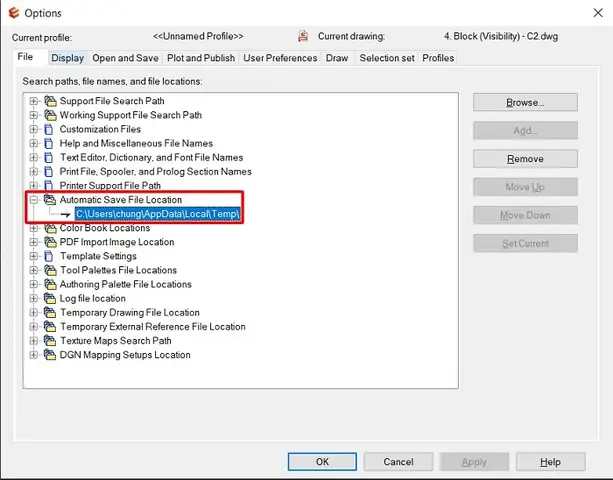Switch to the Draw tab
The width and height of the screenshot is (613, 480).
click(x=337, y=58)
